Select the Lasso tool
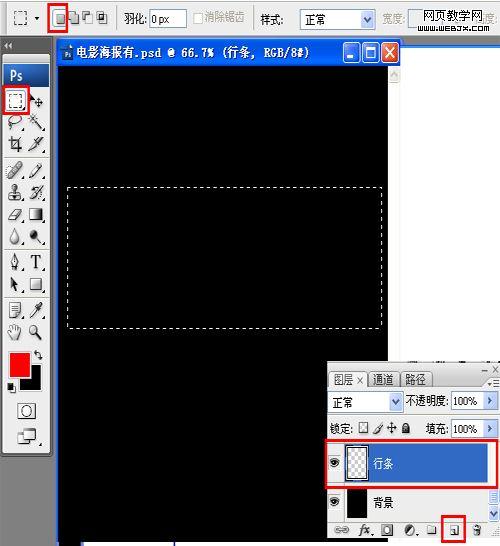The image size is (500, 546). [x=15, y=122]
